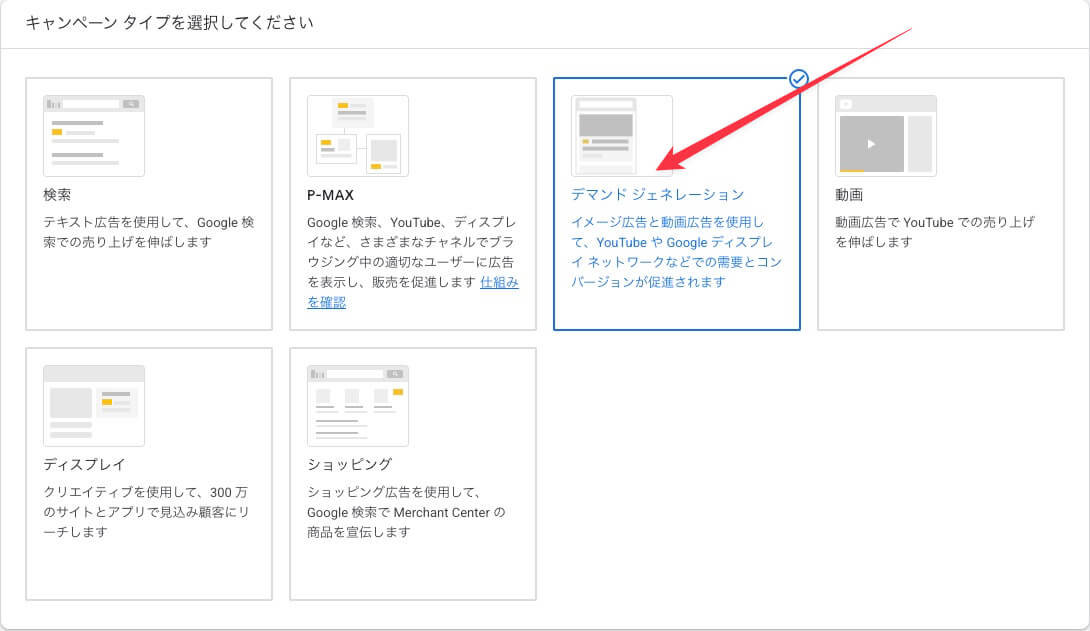The image size is (1090, 631).
Task: Click the 動画 play button thumbnail icon
Action: click(x=871, y=143)
